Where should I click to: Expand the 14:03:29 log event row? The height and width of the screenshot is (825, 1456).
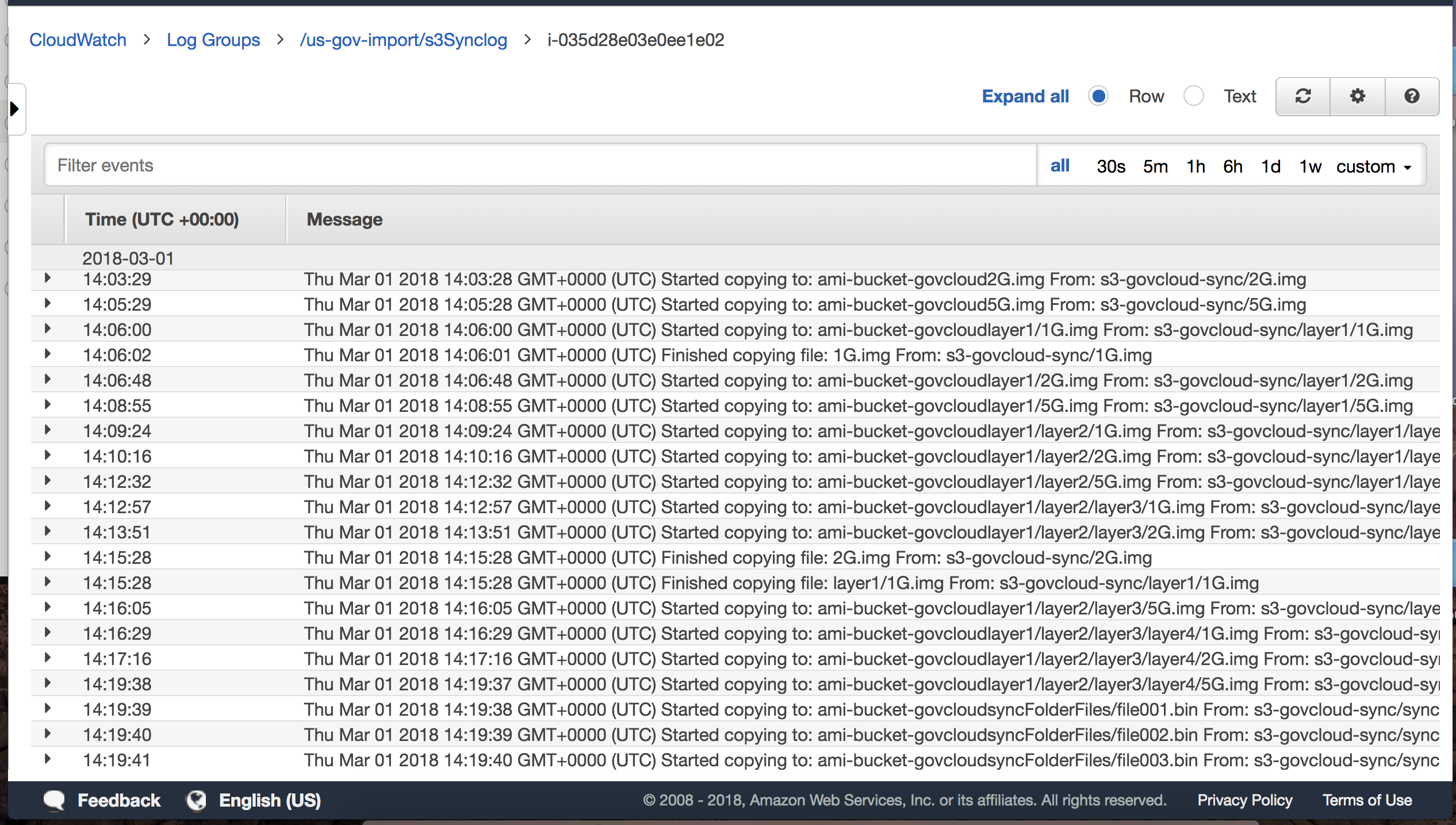point(48,278)
